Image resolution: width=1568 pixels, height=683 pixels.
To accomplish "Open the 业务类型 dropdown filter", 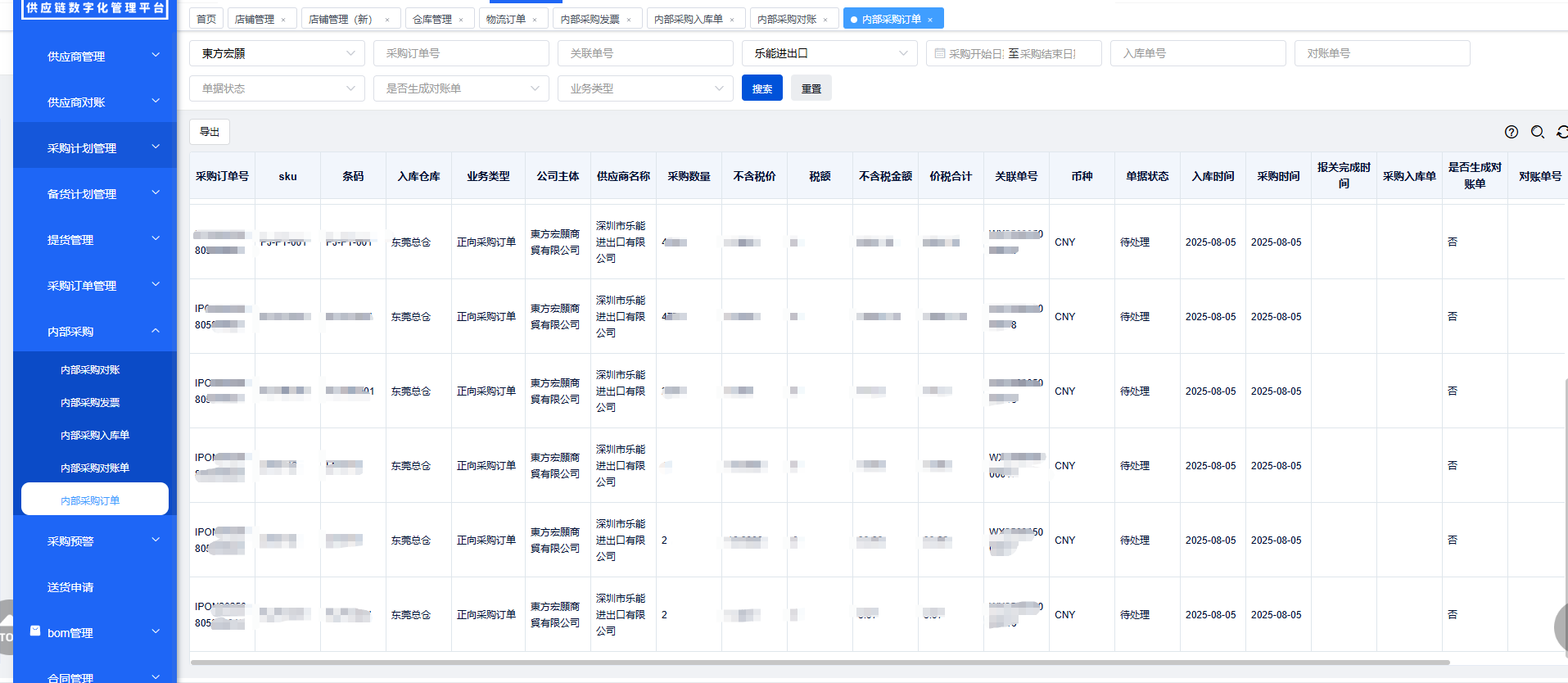I will tap(645, 88).
